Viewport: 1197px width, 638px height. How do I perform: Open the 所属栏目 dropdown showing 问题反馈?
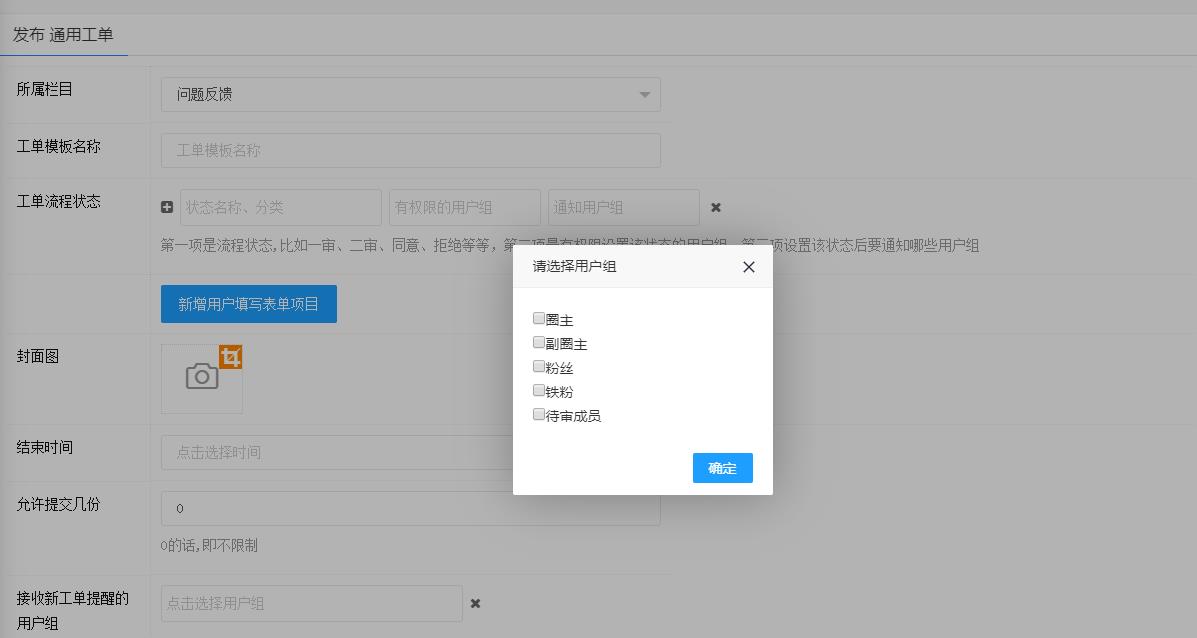[410, 95]
